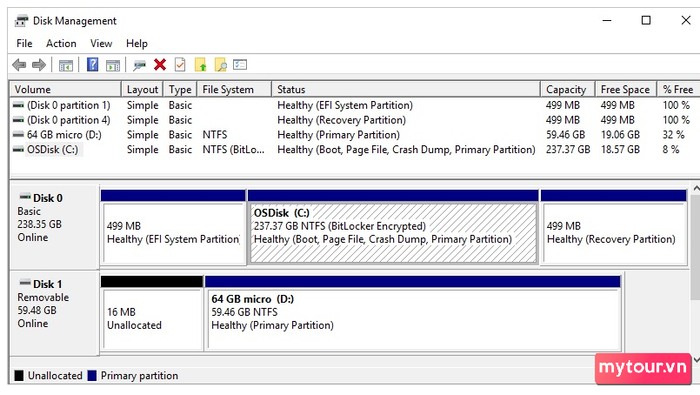The width and height of the screenshot is (700, 395).
Task: Sort by the Capacity column header
Action: [x=567, y=89]
